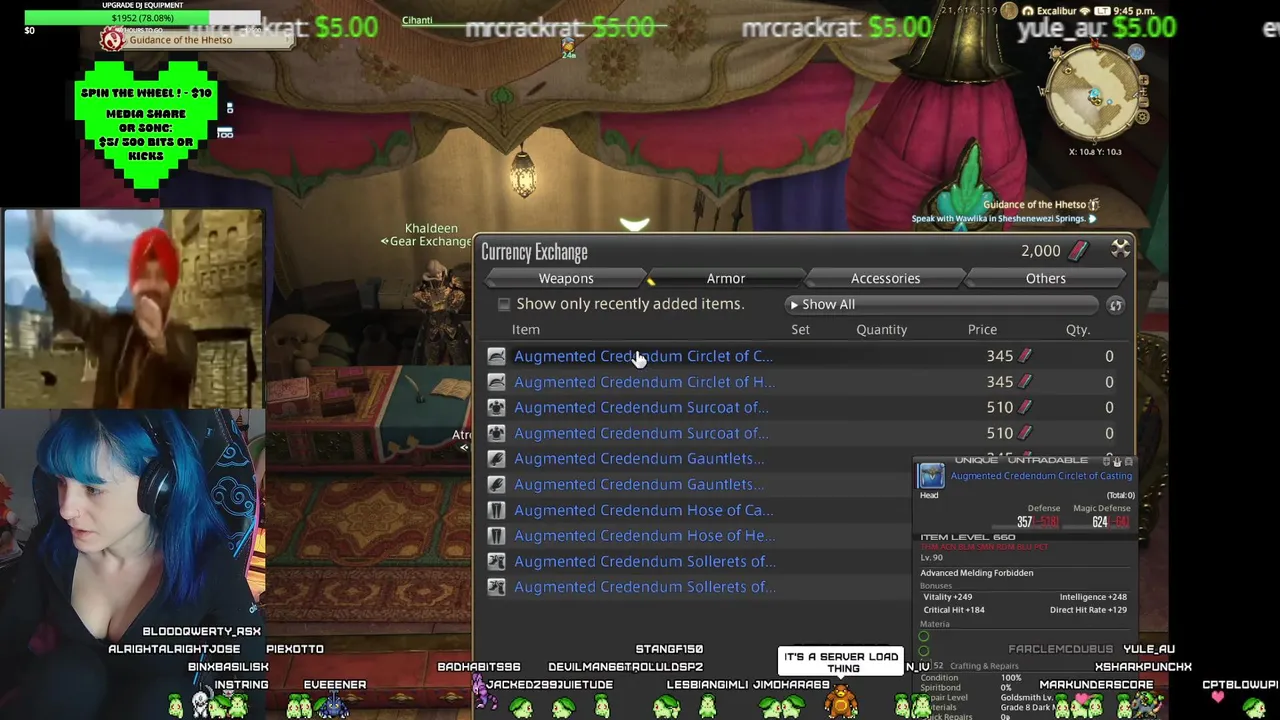Screen dimensions: 1280x720
Task: Click the minimap in the corner
Action: pos(1095,95)
